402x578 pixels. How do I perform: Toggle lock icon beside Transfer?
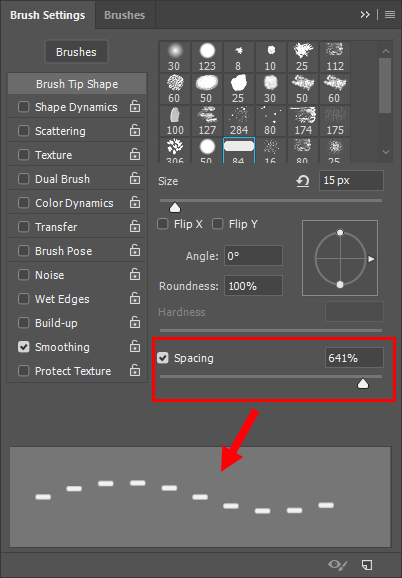(x=135, y=226)
